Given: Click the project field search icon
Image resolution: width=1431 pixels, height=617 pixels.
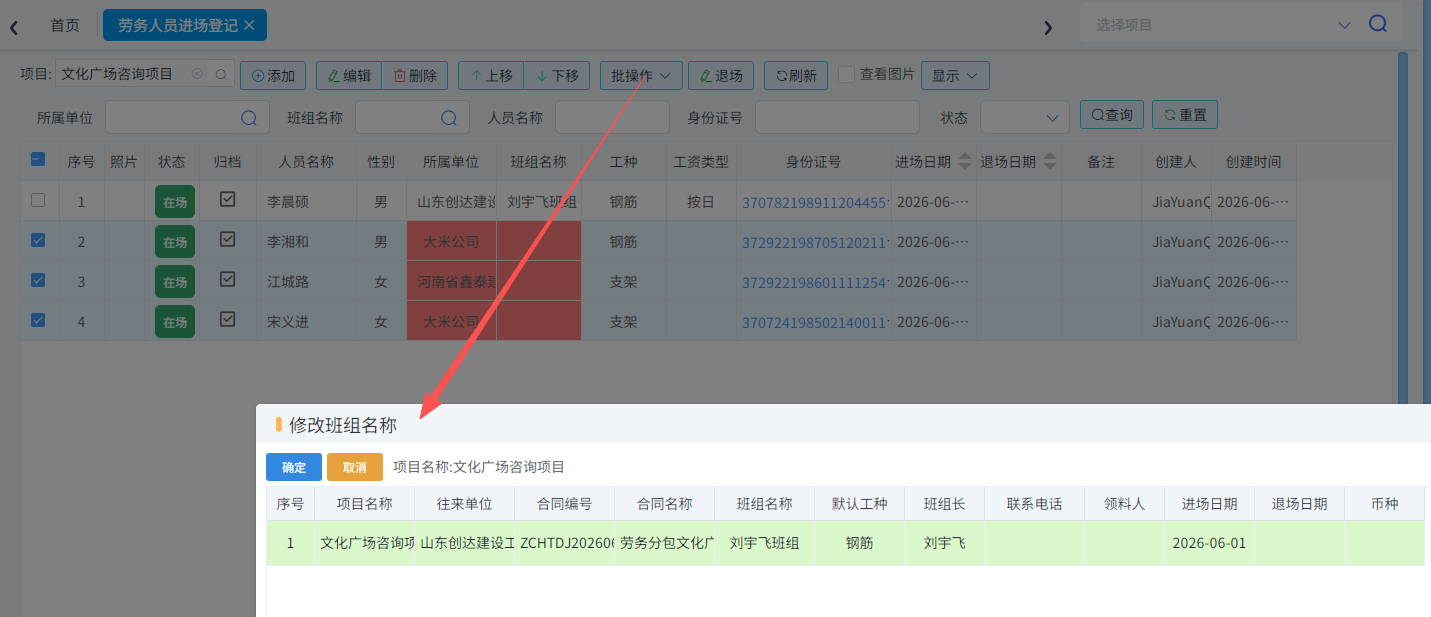Looking at the screenshot, I should coord(221,74).
